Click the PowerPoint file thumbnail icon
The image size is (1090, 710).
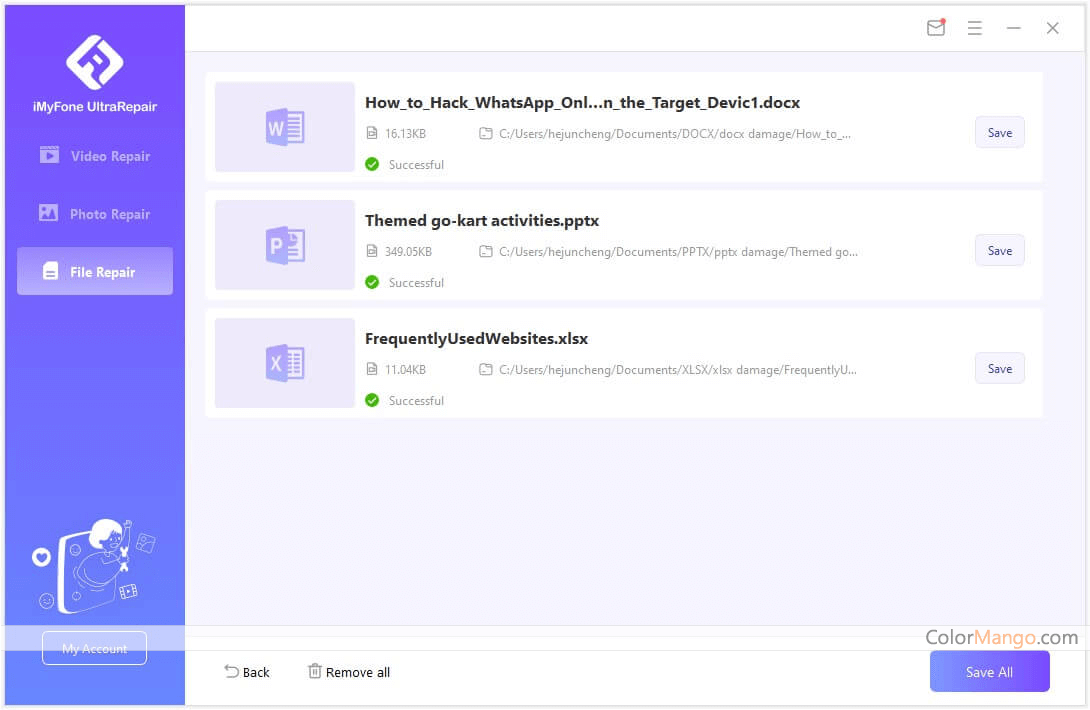(x=284, y=245)
